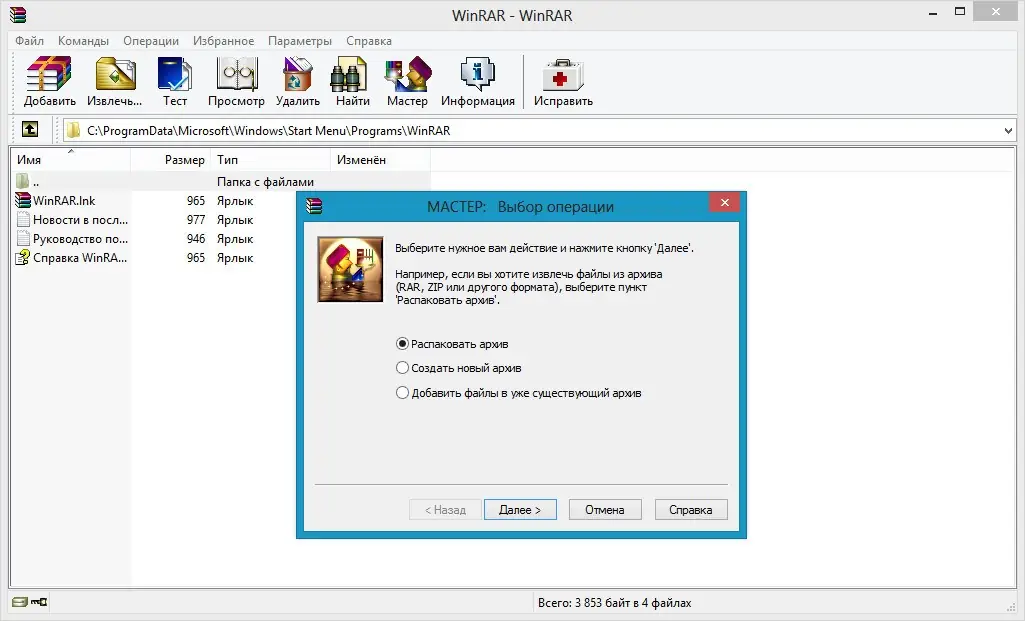1025x621 pixels.
Task: Click the WinRAR books icon in title bar
Action: (x=18, y=14)
